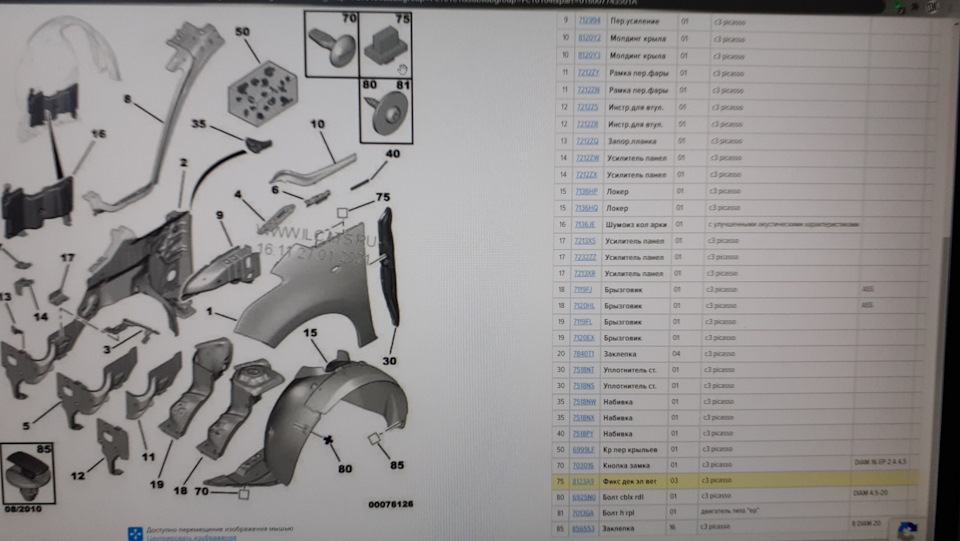Click the reCAPTCHA badge icon

(907, 530)
